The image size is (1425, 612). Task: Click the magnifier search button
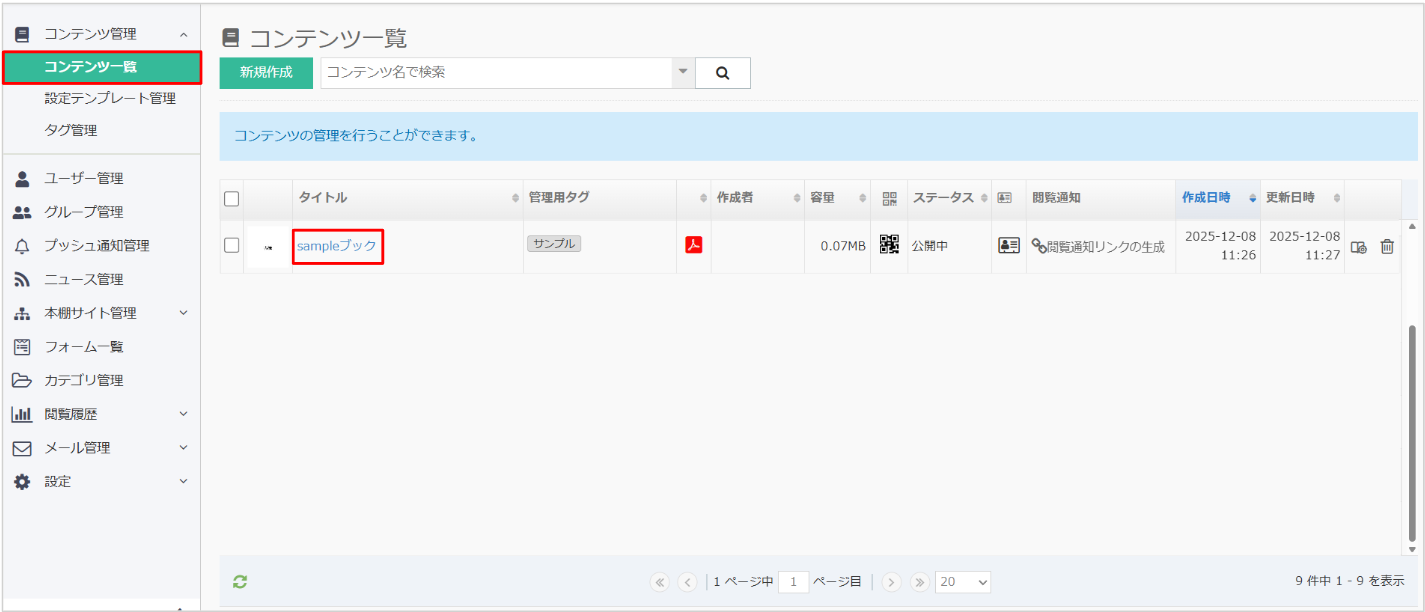click(x=722, y=73)
